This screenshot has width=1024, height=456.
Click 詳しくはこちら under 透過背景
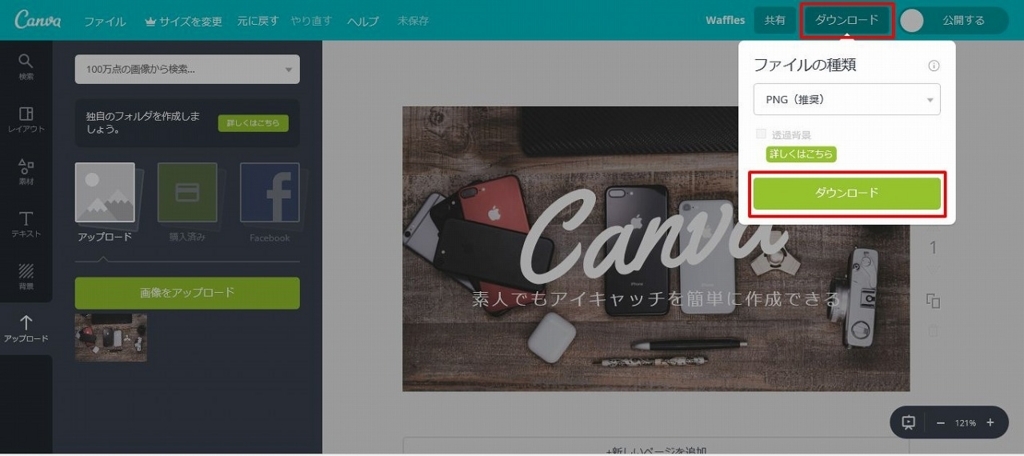[x=801, y=154]
